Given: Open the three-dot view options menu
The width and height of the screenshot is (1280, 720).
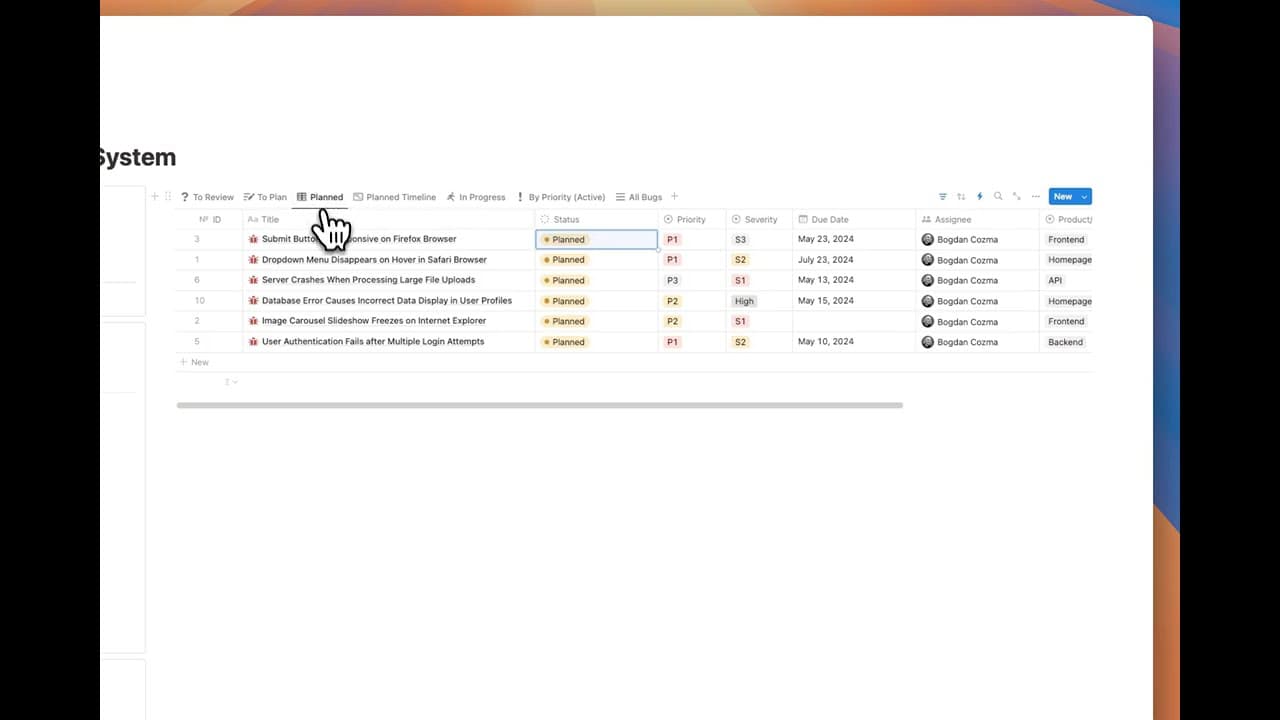Looking at the screenshot, I should [x=1036, y=197].
